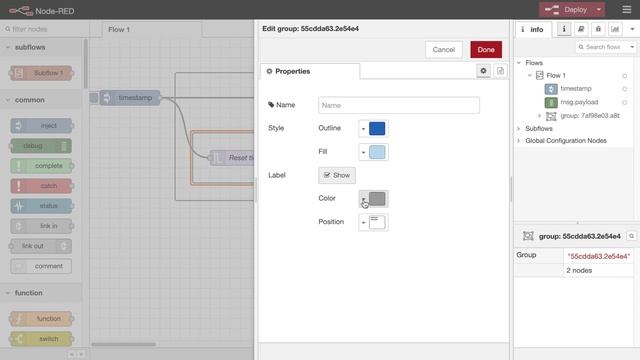Viewport: 640px width, 360px height.
Task: Open the Flow 1 workspace tab
Action: (x=151, y=29)
